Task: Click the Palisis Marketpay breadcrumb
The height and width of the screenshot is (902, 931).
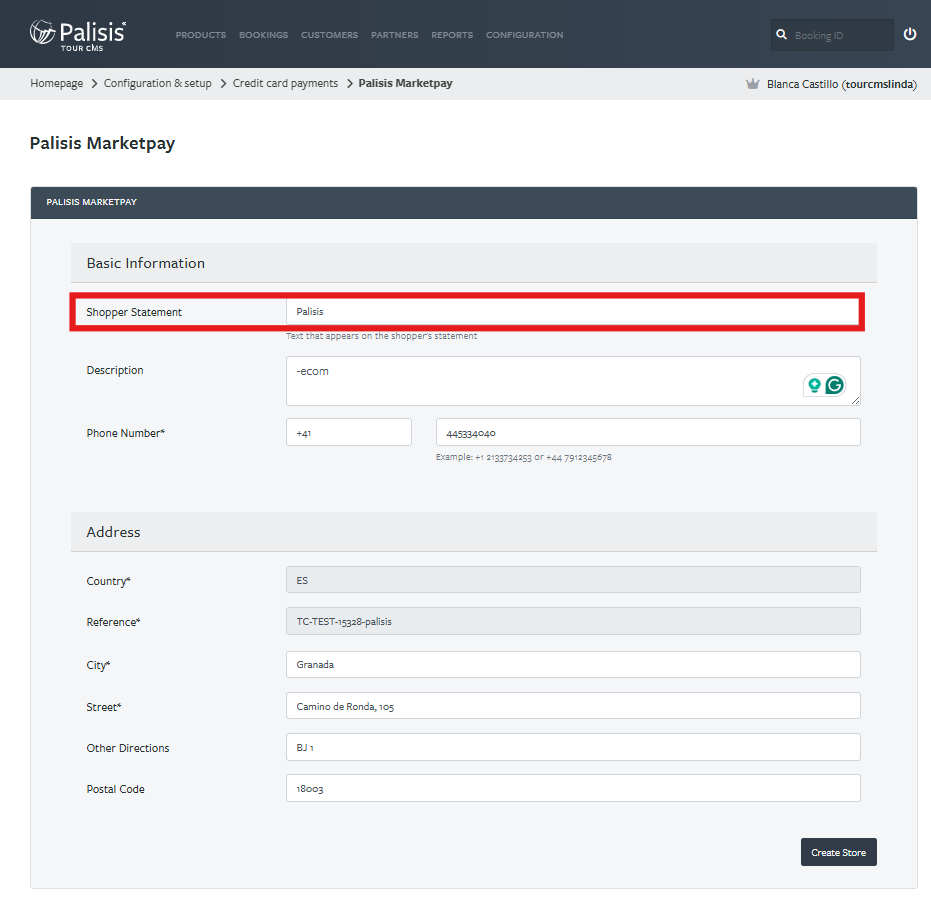Action: [x=406, y=83]
